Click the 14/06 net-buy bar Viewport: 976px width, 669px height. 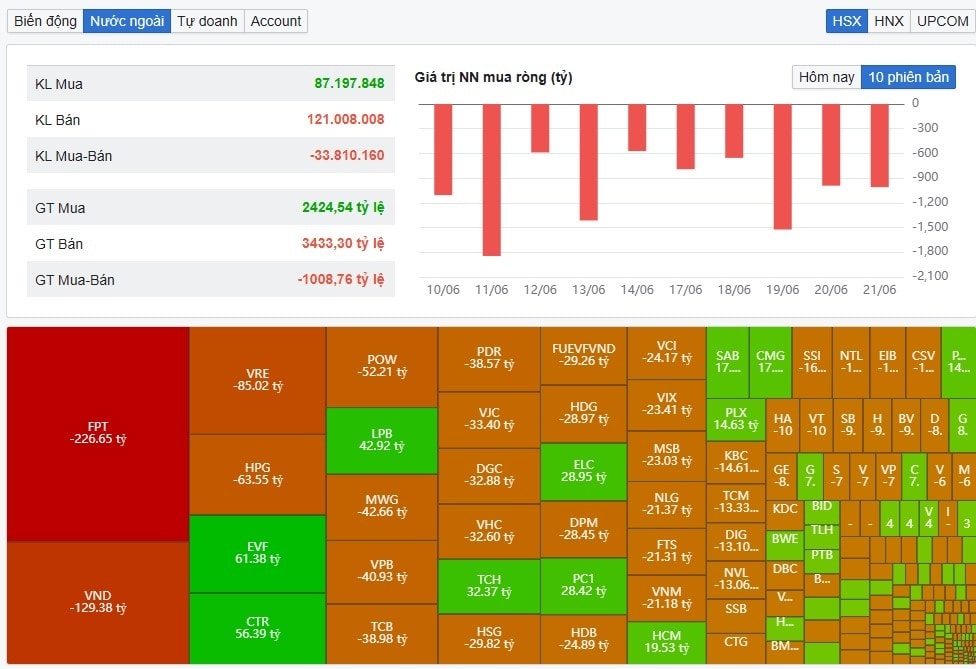pos(637,128)
